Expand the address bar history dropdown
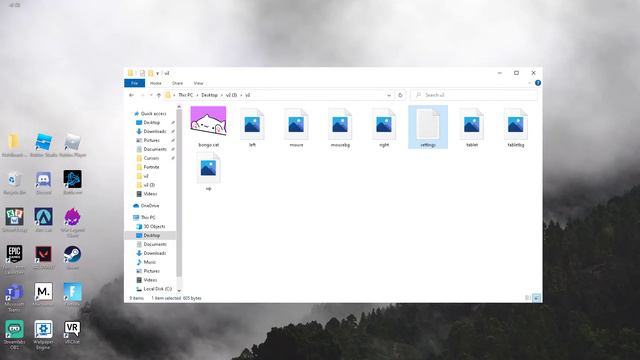640x360 pixels. click(389, 95)
